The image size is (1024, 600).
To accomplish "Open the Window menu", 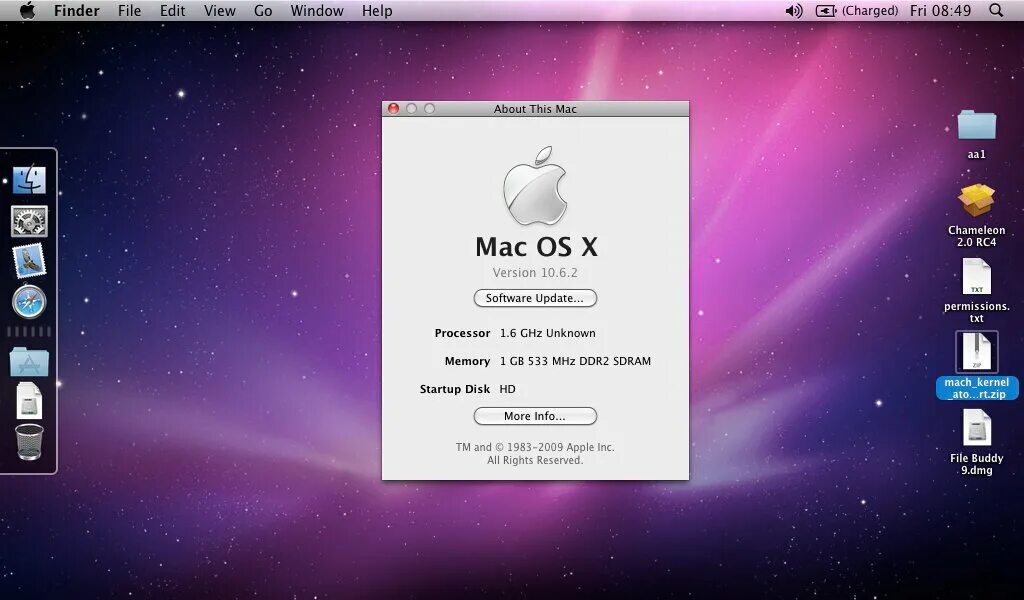I will (x=317, y=10).
